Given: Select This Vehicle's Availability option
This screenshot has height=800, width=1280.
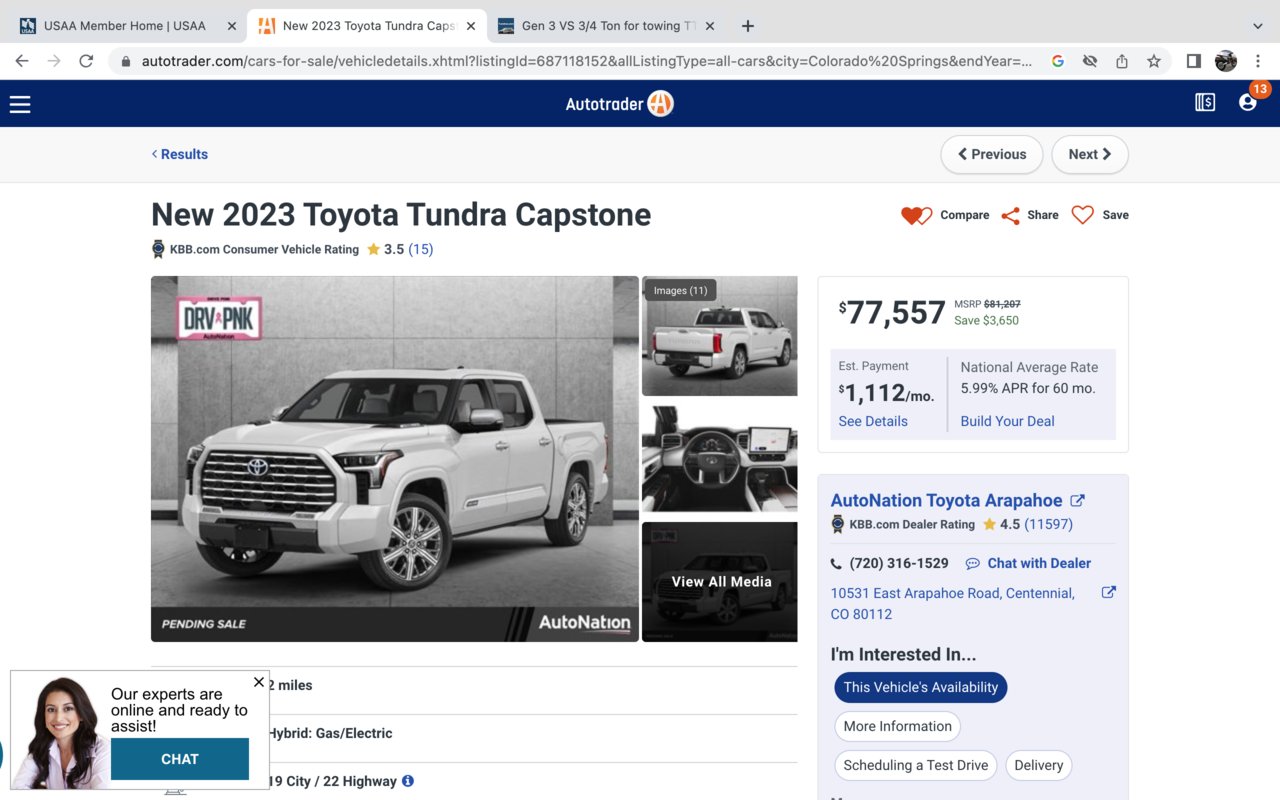Looking at the screenshot, I should pos(921,687).
